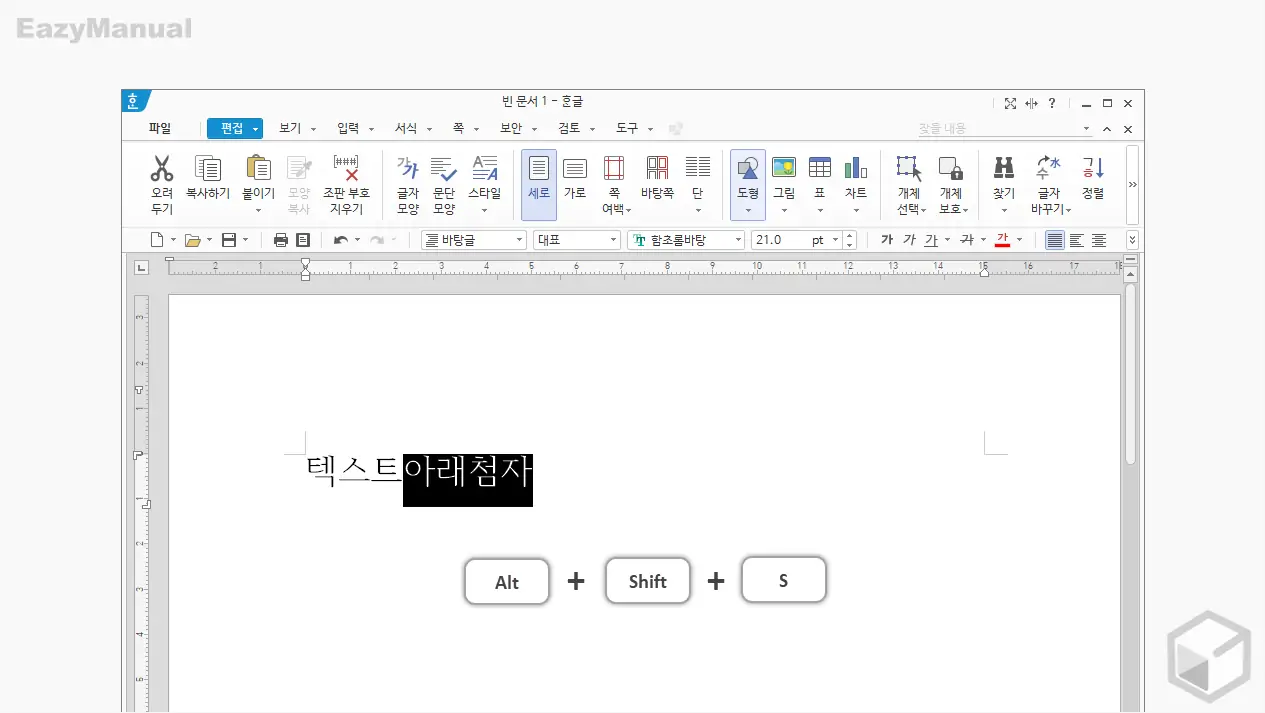Toggle strikethrough 가 formatting
The width and height of the screenshot is (1265, 713).
pos(967,240)
